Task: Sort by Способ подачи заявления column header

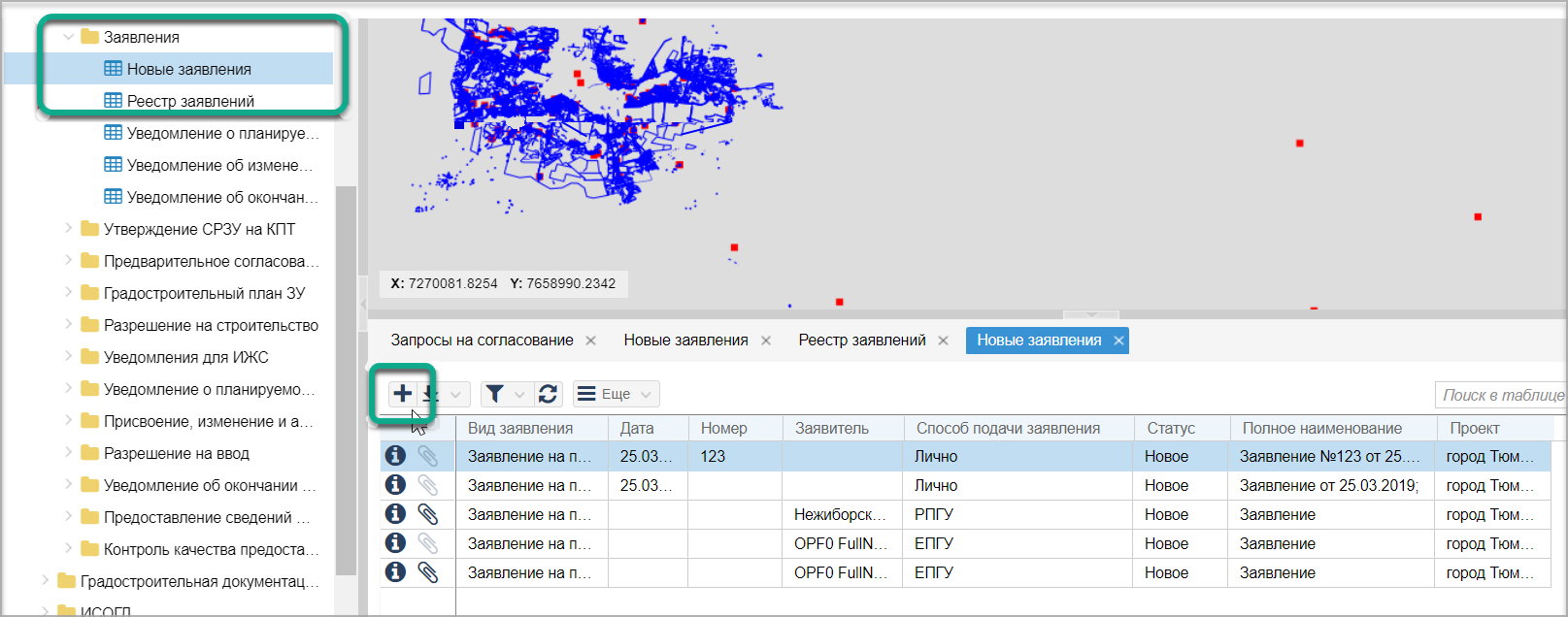Action: pyautogui.click(x=1008, y=428)
